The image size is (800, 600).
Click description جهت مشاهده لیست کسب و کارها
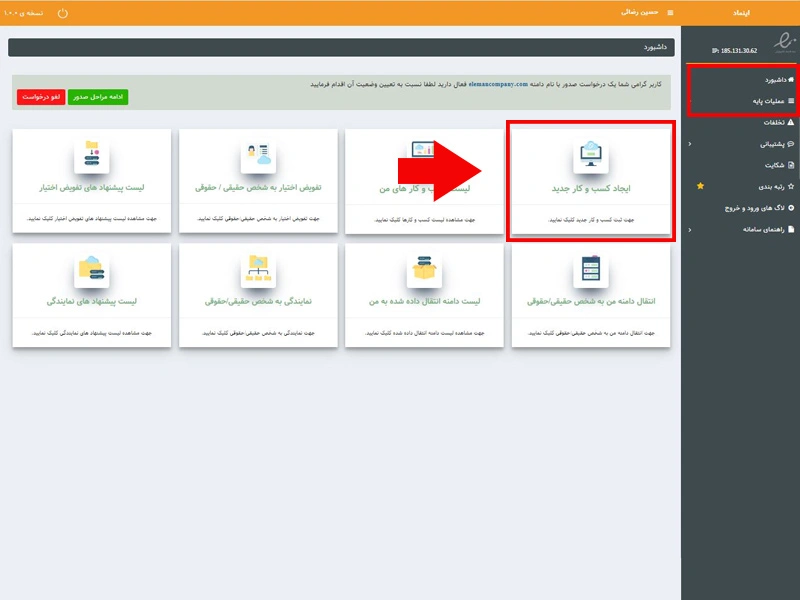click(x=424, y=220)
